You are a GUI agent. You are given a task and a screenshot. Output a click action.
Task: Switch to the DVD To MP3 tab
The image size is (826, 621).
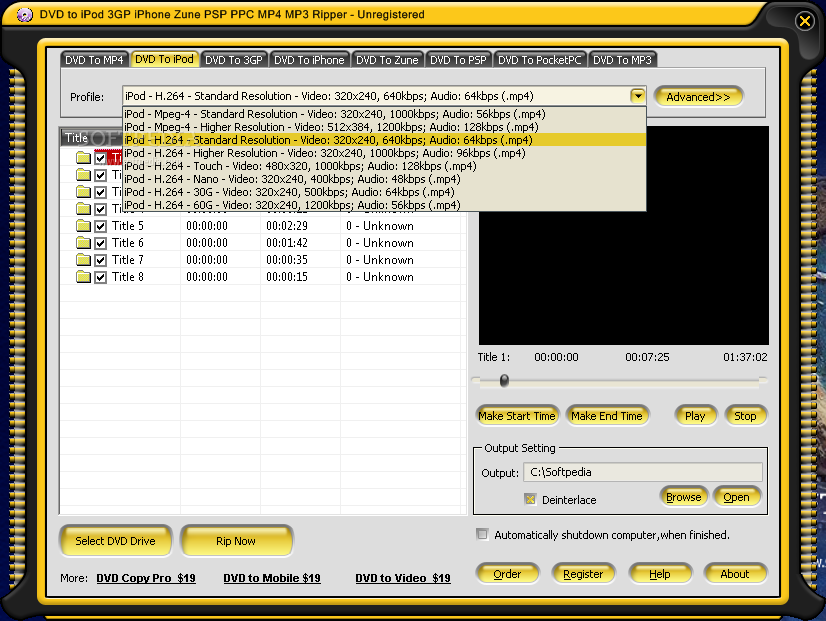622,60
